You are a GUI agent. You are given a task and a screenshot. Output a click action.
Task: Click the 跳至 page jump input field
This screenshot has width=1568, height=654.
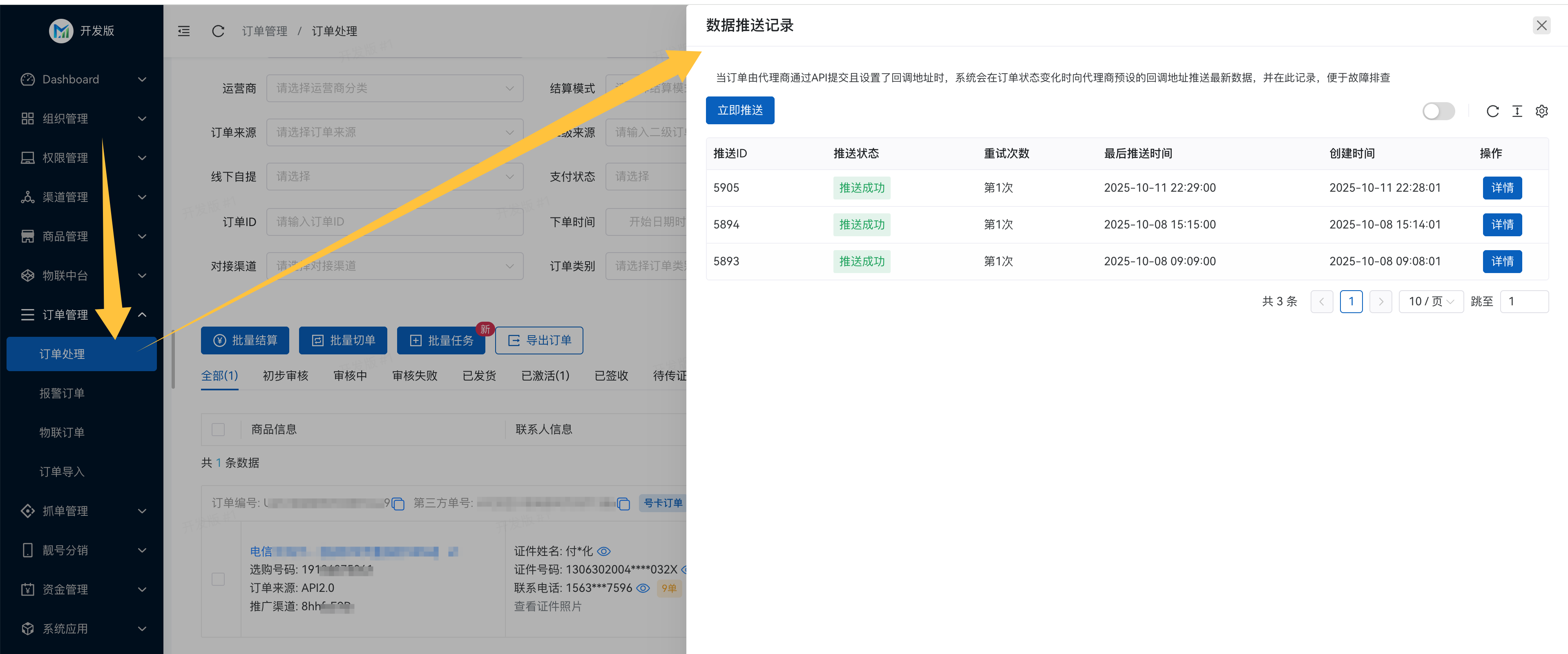tap(1524, 301)
